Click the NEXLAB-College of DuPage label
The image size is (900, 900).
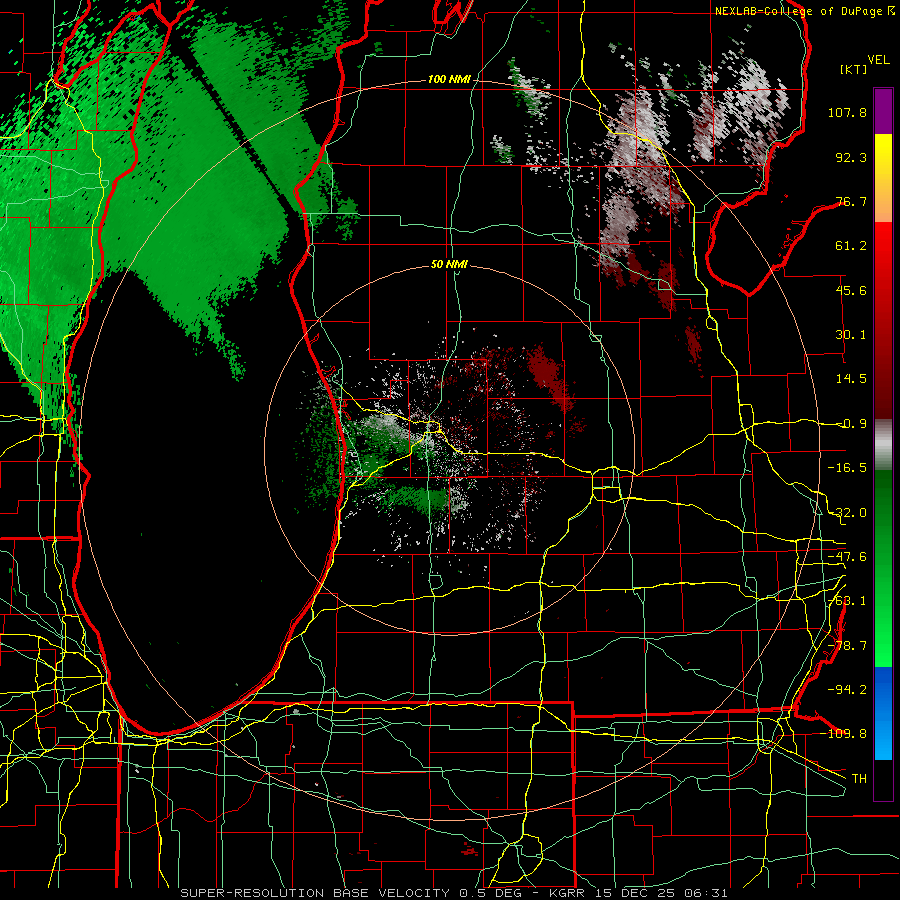(799, 11)
